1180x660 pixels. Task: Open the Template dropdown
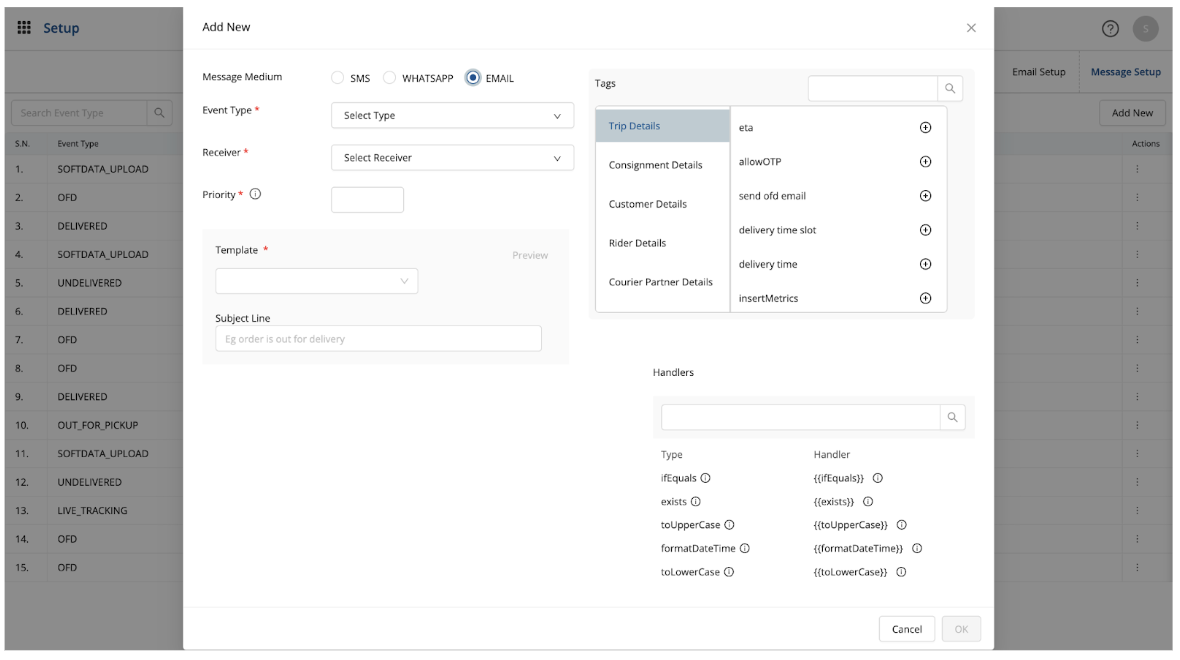click(316, 281)
